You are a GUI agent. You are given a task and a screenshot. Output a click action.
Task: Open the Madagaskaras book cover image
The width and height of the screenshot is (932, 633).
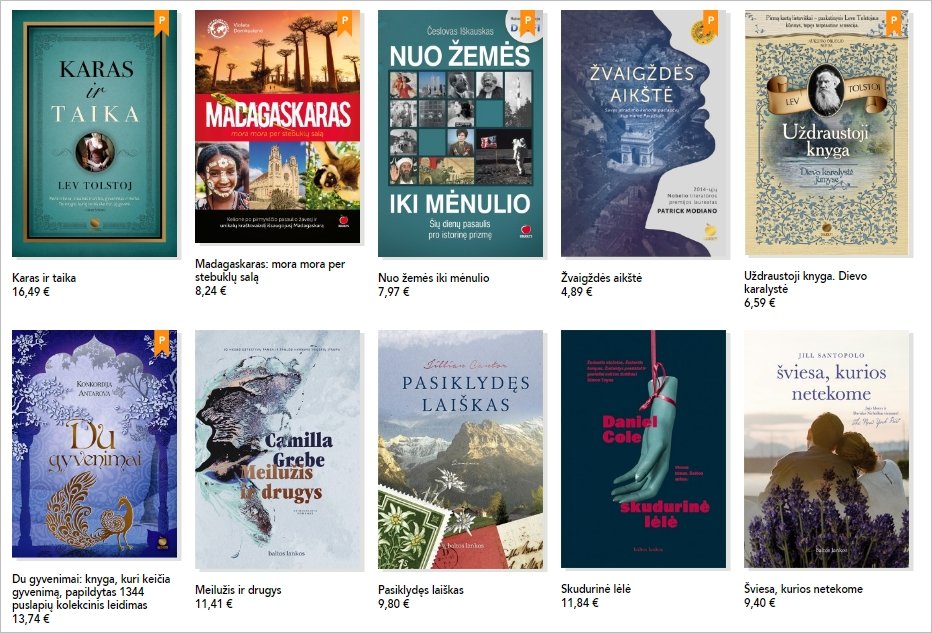pos(278,127)
